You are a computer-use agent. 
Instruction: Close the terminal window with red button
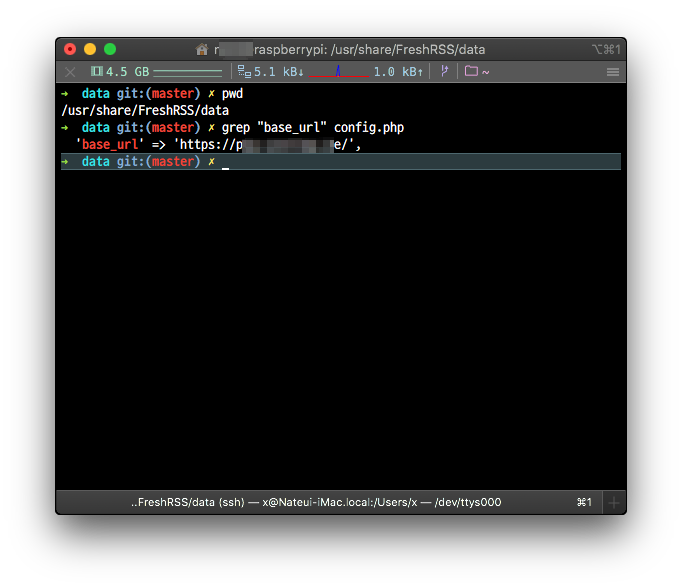70,49
